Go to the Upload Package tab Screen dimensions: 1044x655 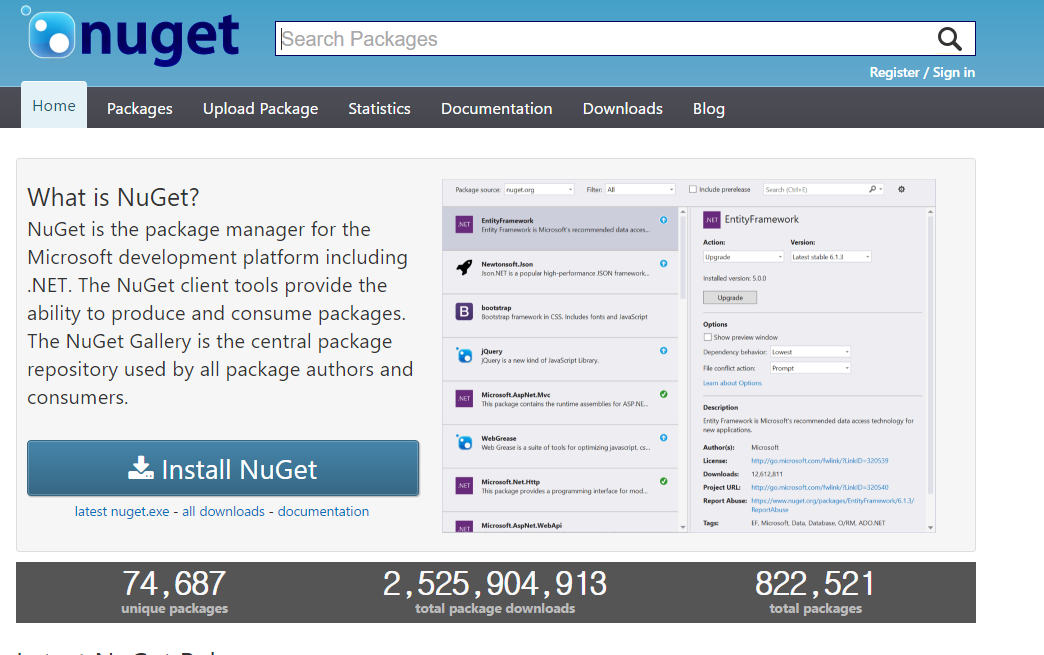click(260, 109)
